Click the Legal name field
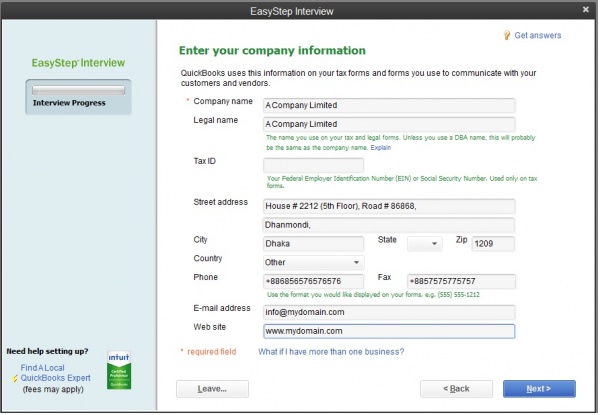The width and height of the screenshot is (600, 415). [389, 124]
